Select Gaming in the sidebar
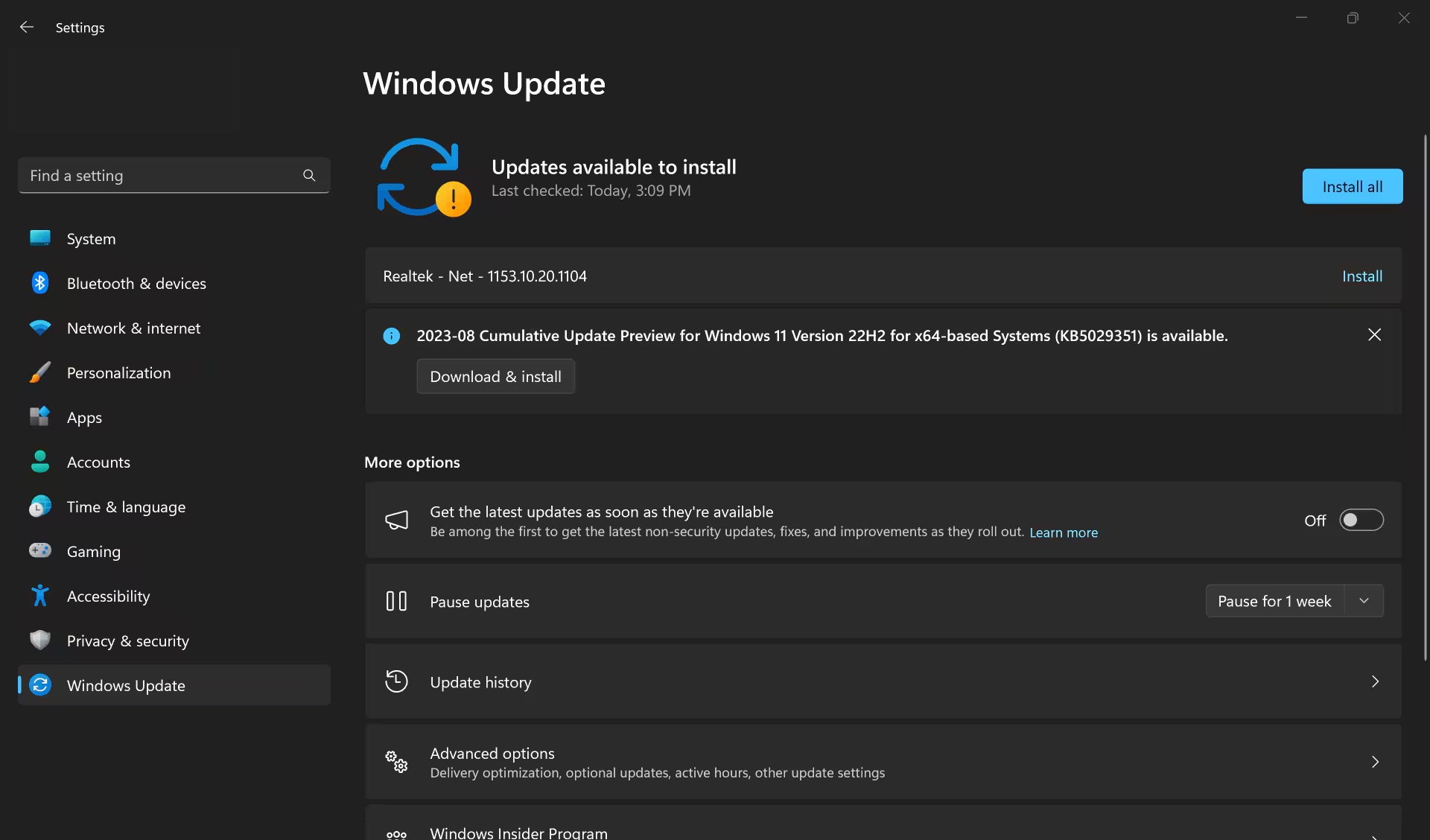The width and height of the screenshot is (1430, 840). pos(174,551)
